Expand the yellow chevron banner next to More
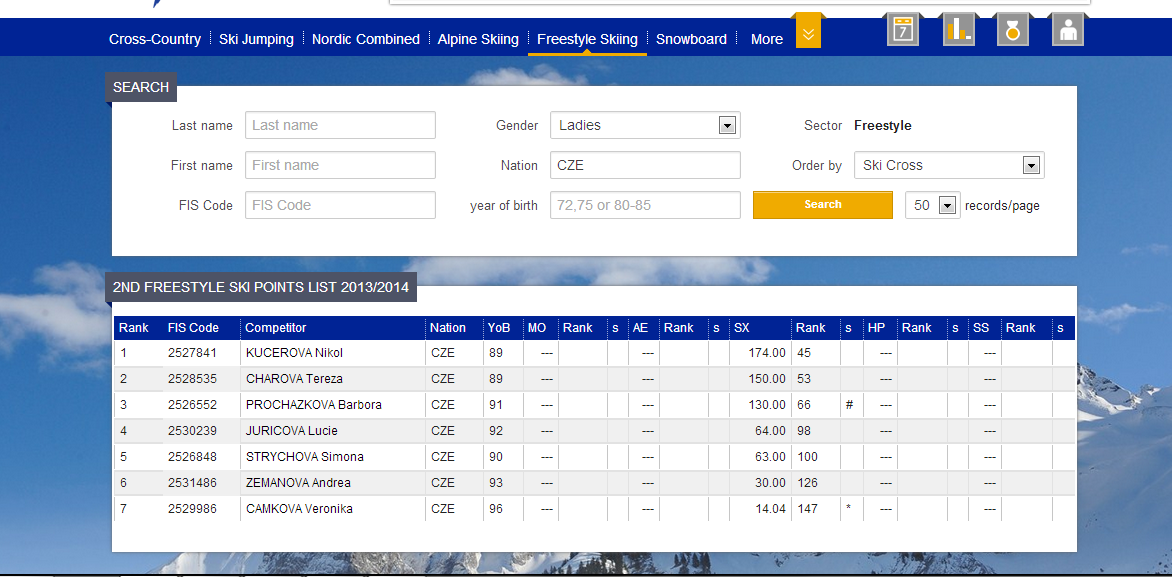The width and height of the screenshot is (1172, 577). pos(808,31)
